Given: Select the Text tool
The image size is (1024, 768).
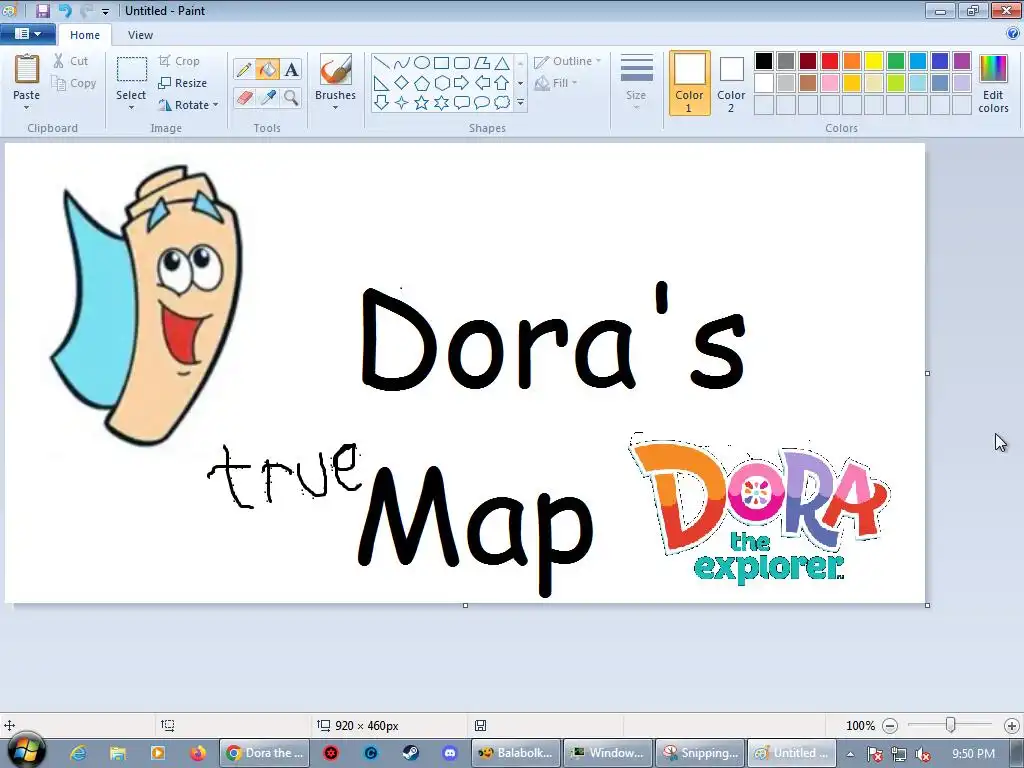Looking at the screenshot, I should click(x=292, y=69).
